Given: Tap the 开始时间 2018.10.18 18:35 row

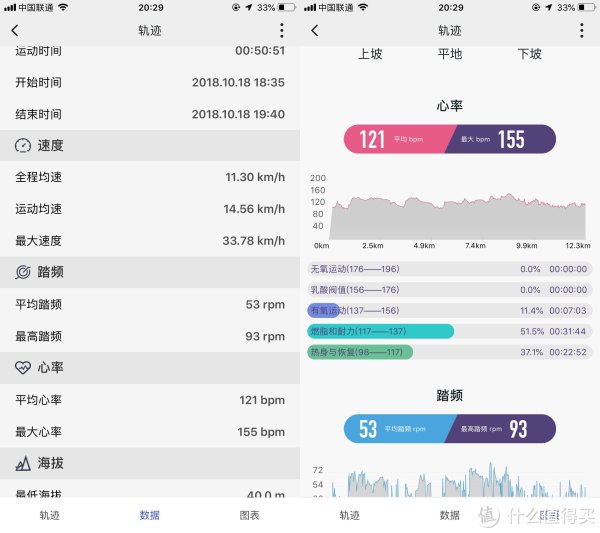Looking at the screenshot, I should (150, 82).
